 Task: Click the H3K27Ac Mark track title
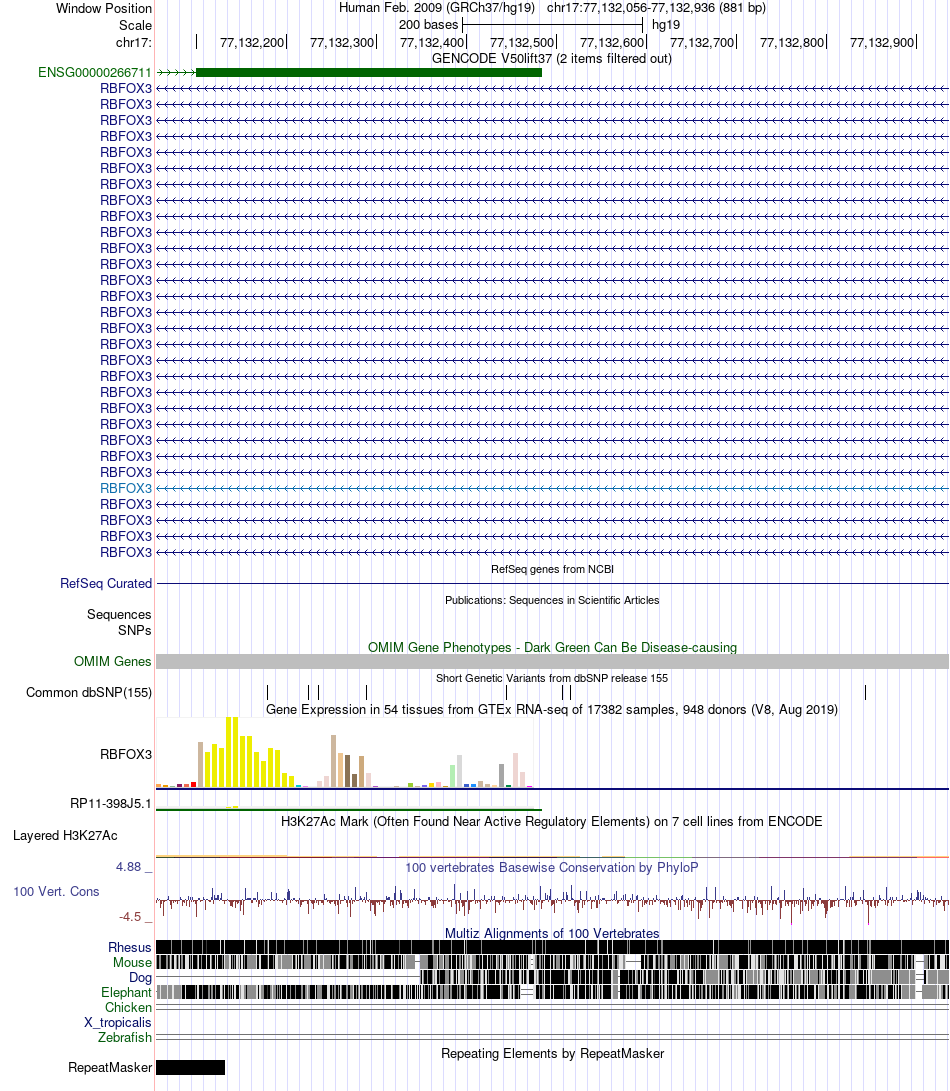click(552, 821)
